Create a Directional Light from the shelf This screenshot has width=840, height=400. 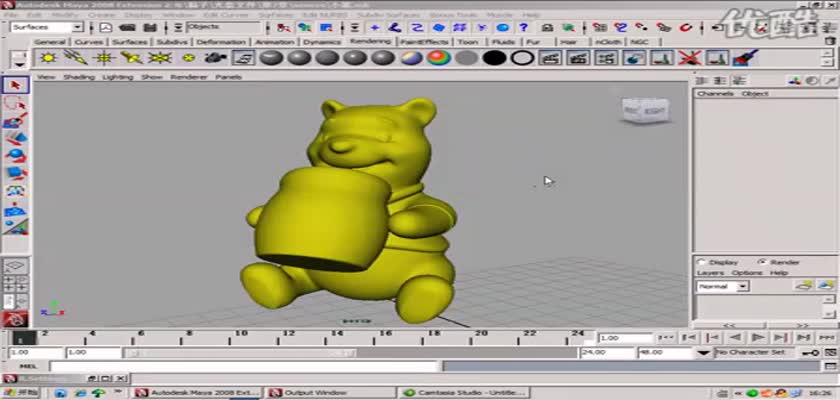click(x=76, y=57)
